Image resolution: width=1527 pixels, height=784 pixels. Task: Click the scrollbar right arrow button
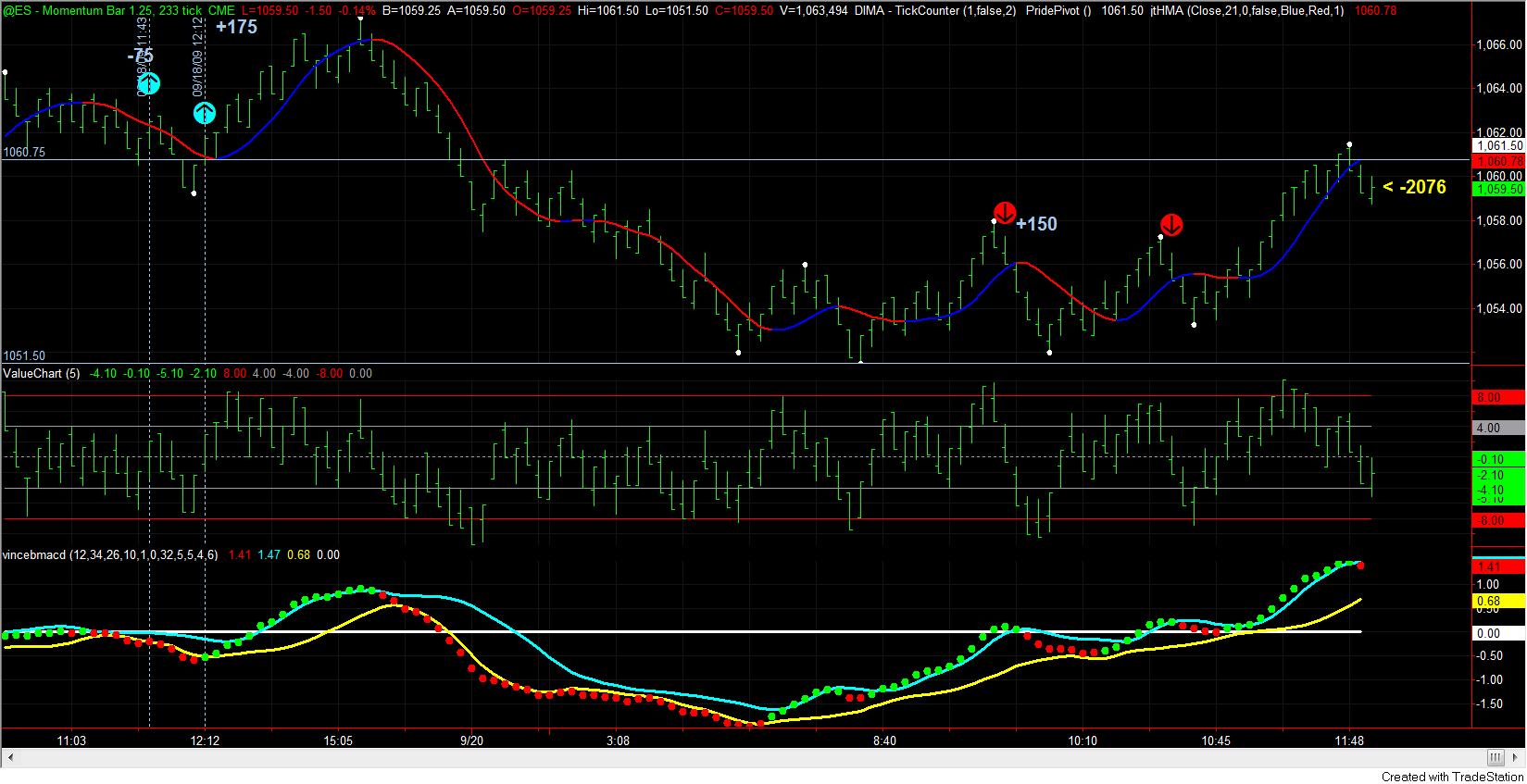click(x=1517, y=759)
